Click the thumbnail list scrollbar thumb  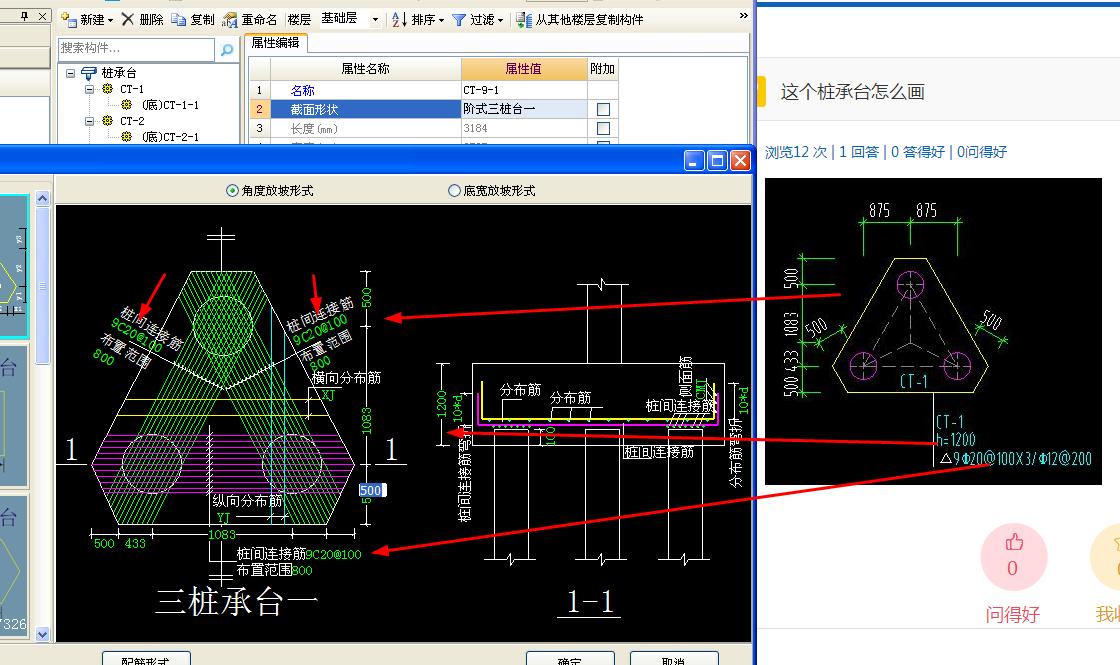coord(42,284)
